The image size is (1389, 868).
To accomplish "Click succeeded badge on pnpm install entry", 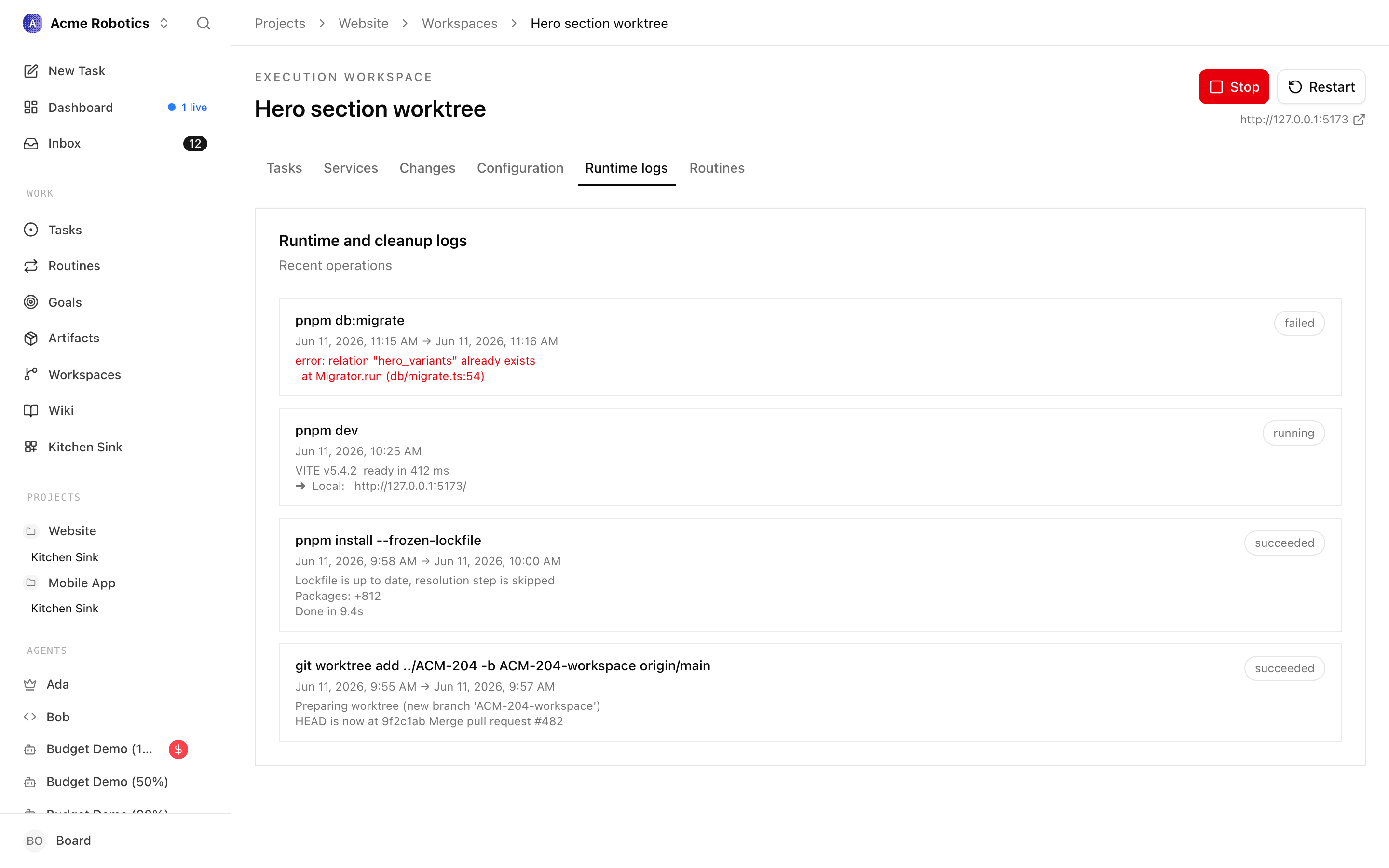I will [1284, 543].
